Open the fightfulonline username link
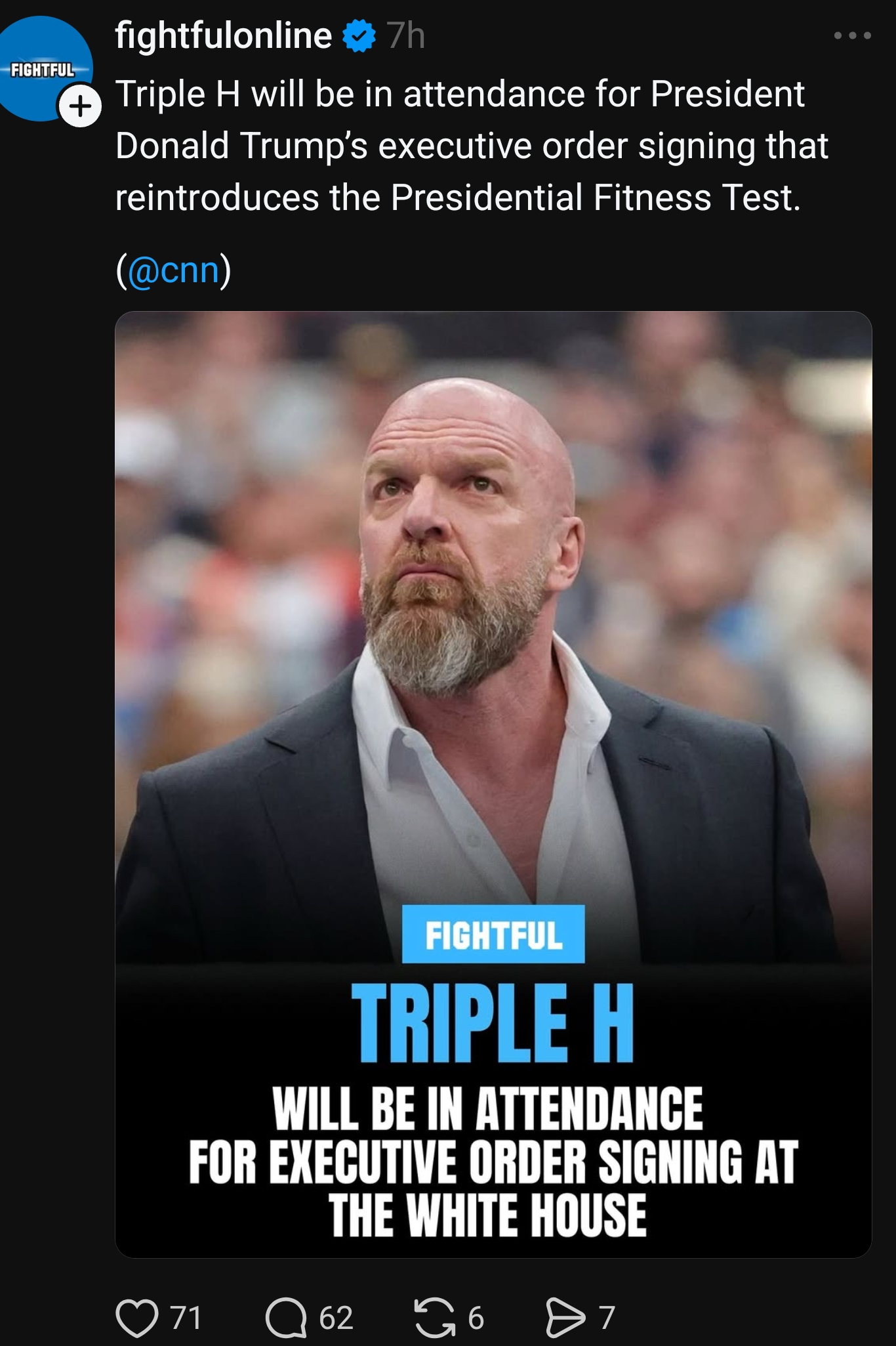 [x=224, y=35]
